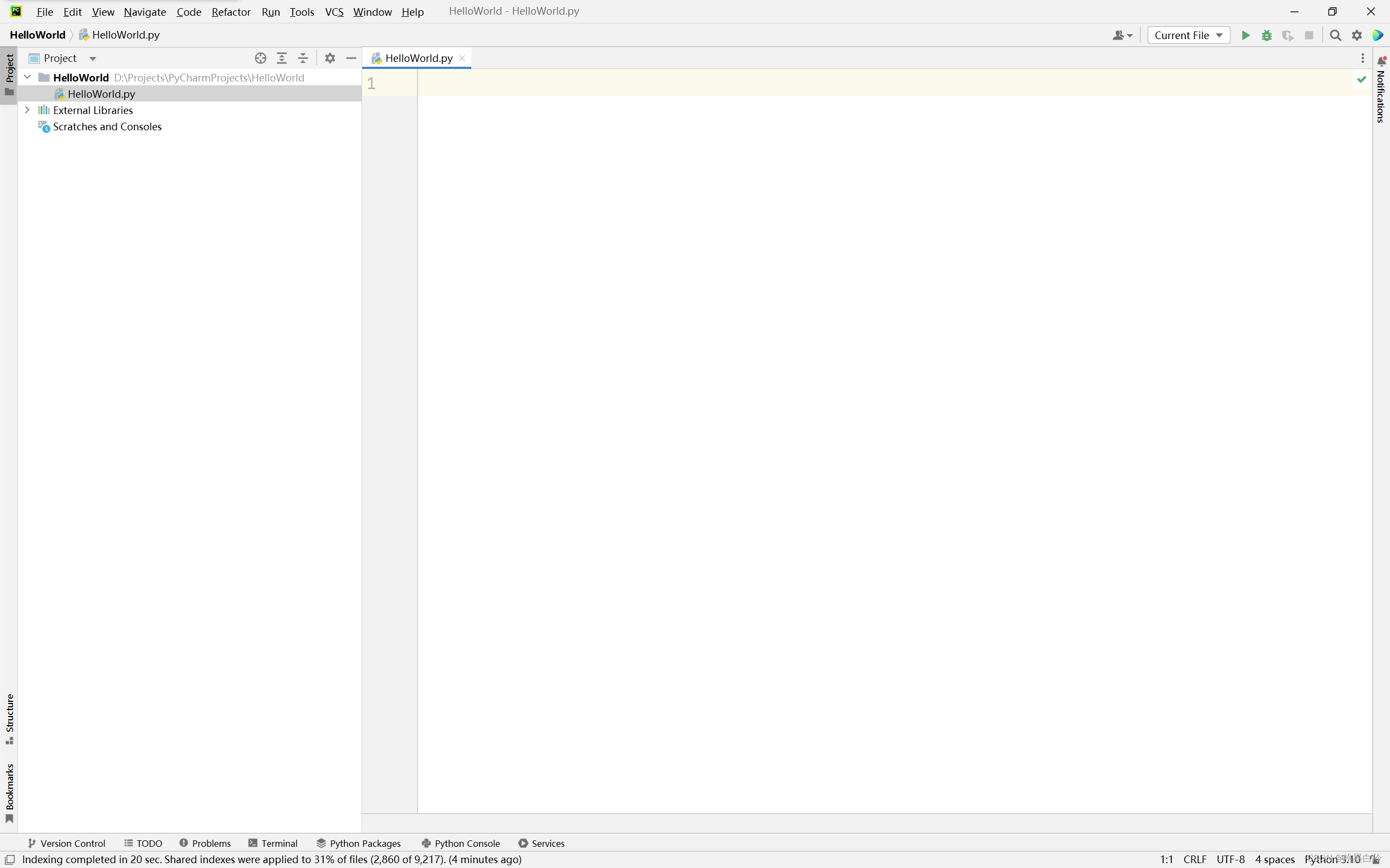This screenshot has width=1390, height=868.
Task: Open the Version Control tool window
Action: click(67, 842)
